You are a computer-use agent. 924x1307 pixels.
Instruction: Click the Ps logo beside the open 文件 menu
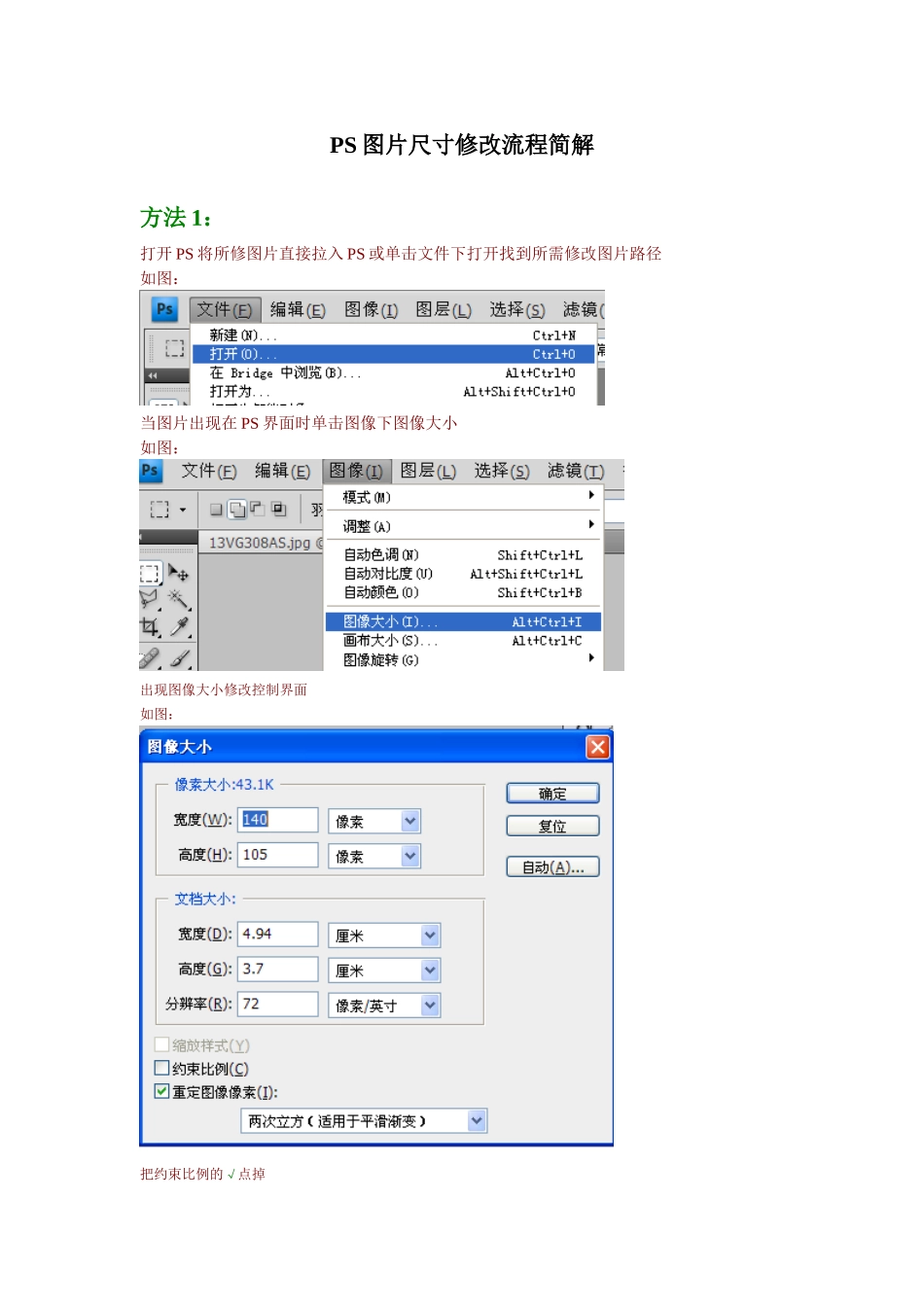click(x=165, y=309)
